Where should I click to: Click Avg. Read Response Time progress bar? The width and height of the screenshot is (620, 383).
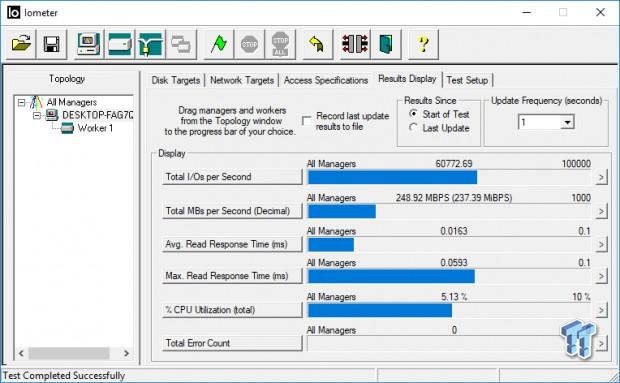pos(449,245)
